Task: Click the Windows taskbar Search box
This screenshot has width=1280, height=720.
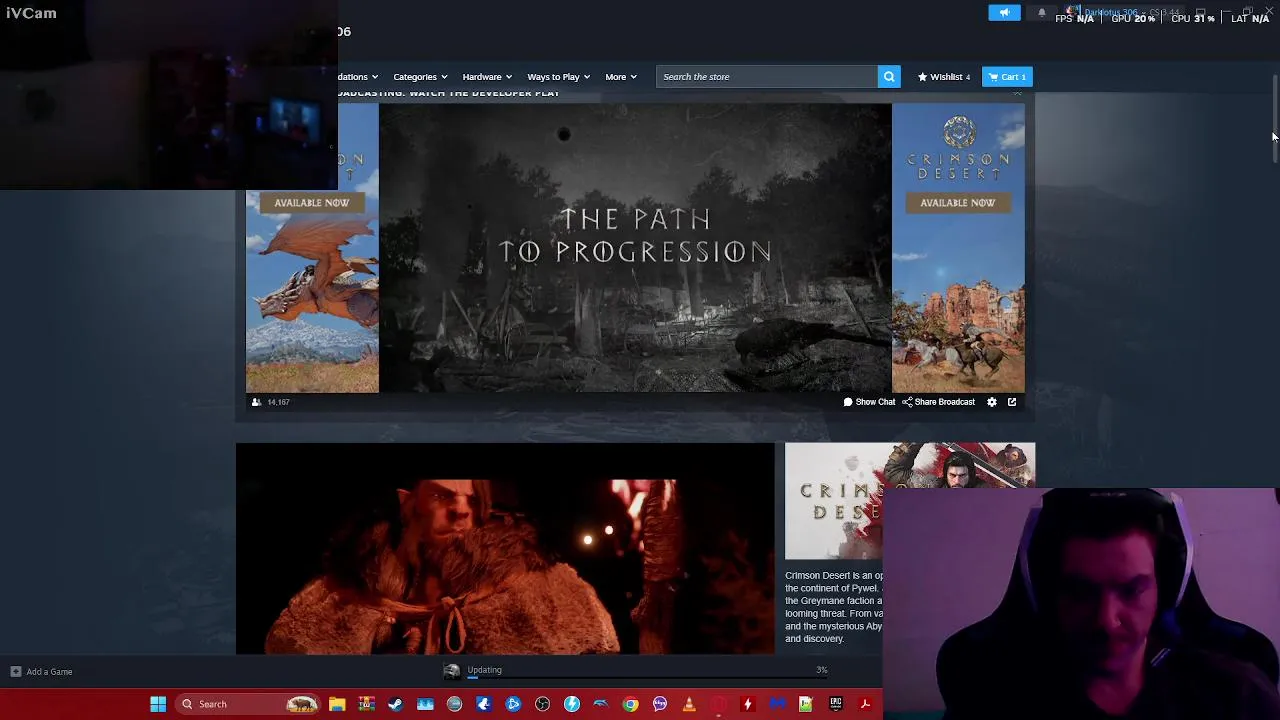Action: coord(248,704)
